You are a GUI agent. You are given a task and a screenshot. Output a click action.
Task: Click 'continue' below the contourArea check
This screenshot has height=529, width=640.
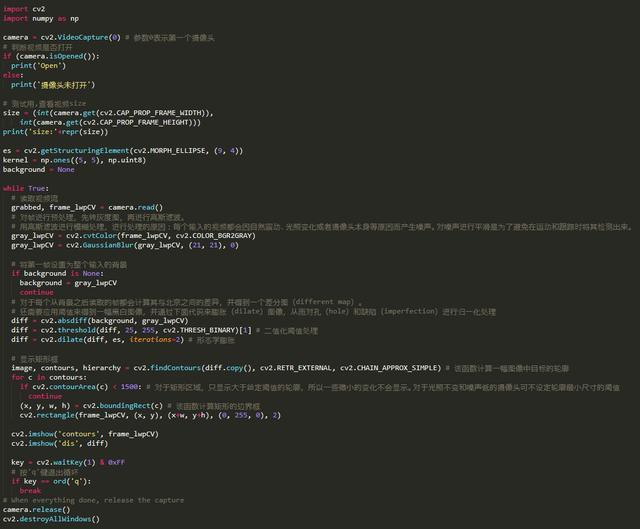point(45,396)
